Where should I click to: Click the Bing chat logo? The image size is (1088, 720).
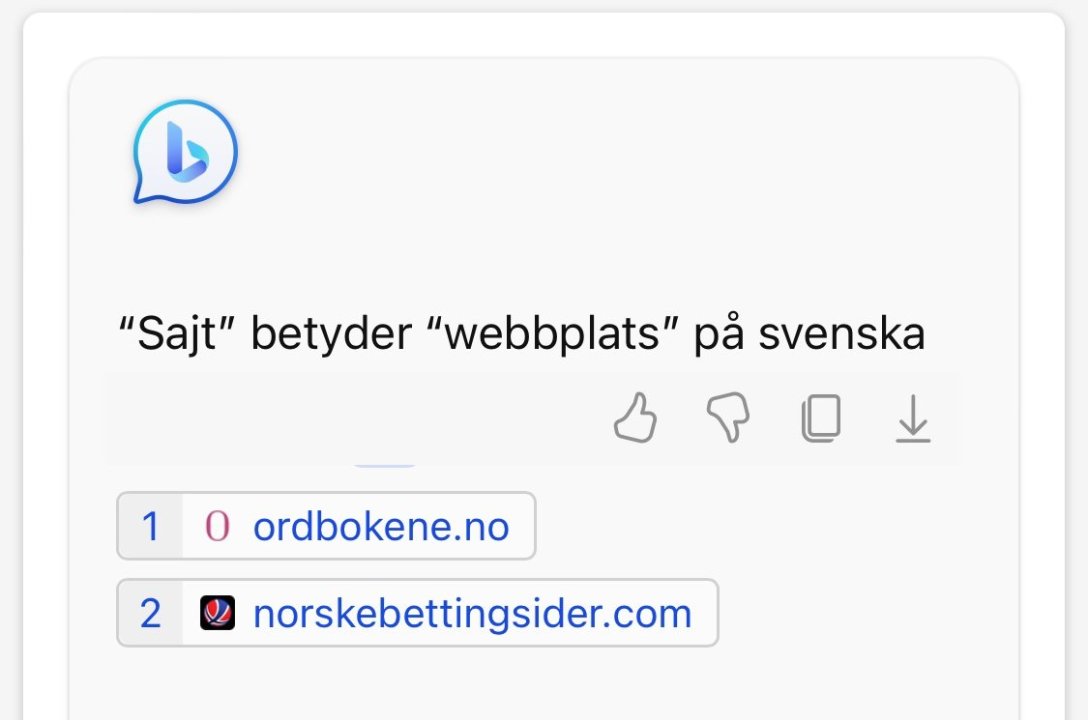(x=185, y=153)
